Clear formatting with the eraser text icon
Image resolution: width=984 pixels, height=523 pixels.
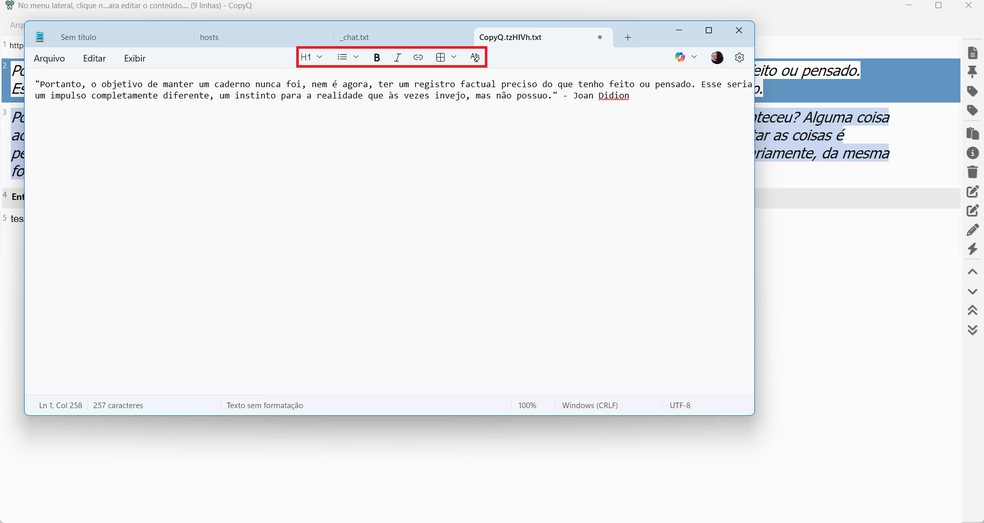click(475, 57)
